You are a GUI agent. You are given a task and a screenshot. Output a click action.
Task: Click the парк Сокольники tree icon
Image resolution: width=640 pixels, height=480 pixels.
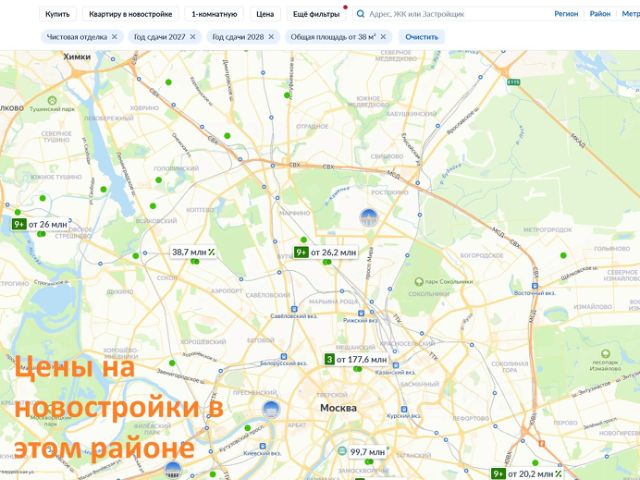[418, 282]
